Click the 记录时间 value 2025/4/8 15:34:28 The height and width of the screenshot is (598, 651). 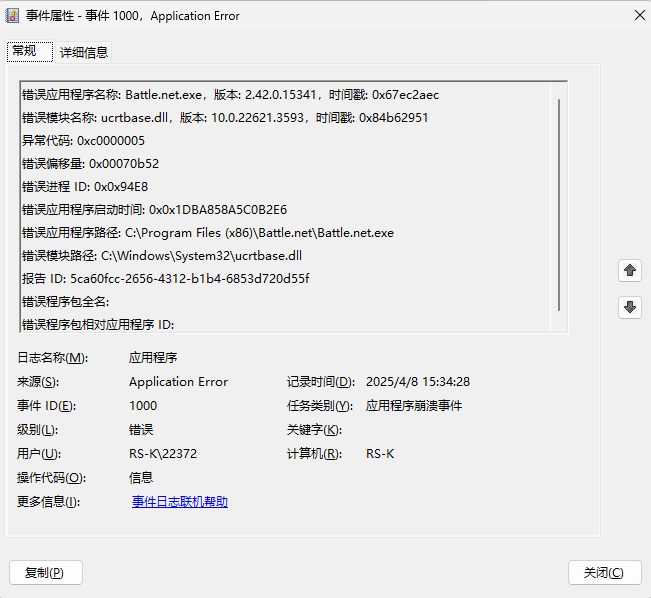pyautogui.click(x=418, y=382)
